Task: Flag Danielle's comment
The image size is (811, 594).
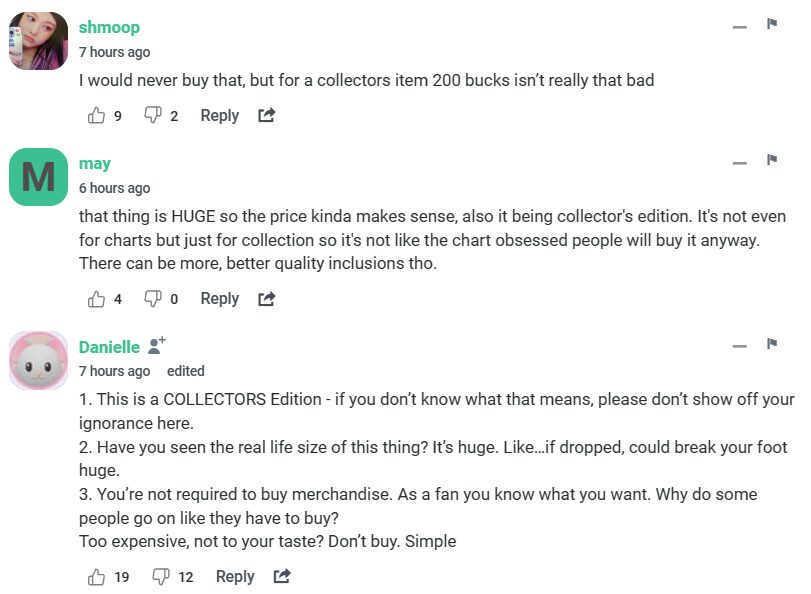Action: point(772,344)
